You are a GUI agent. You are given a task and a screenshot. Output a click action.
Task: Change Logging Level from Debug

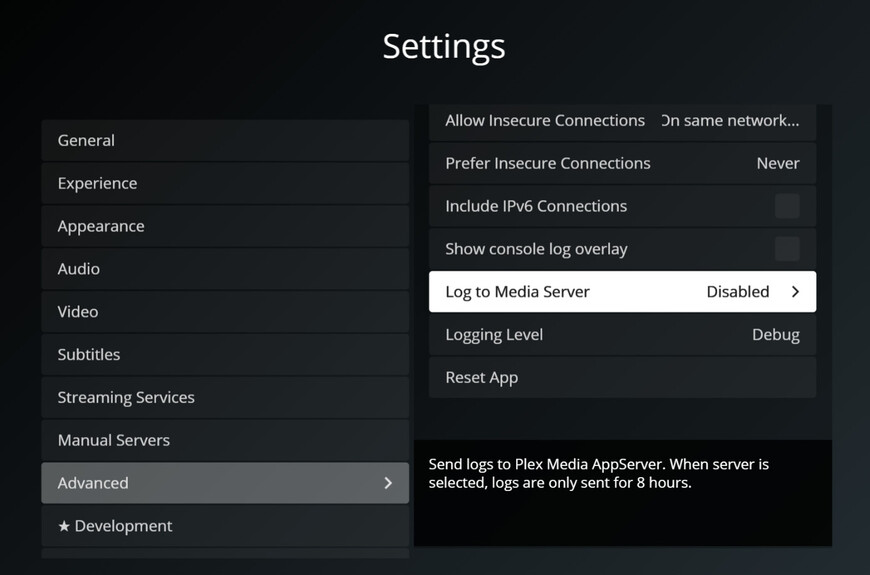coord(622,335)
